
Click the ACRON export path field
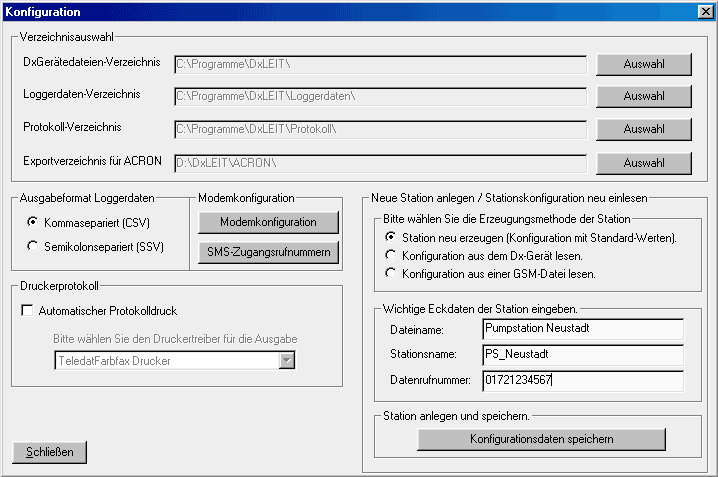click(x=380, y=163)
